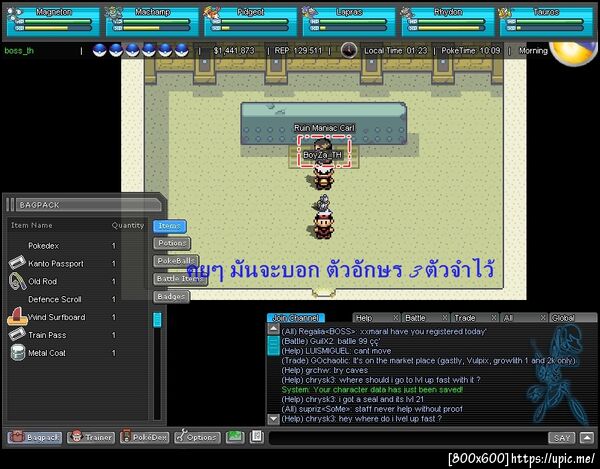The height and width of the screenshot is (469, 600).
Task: Select Tauros party slot
Action: (x=546, y=22)
